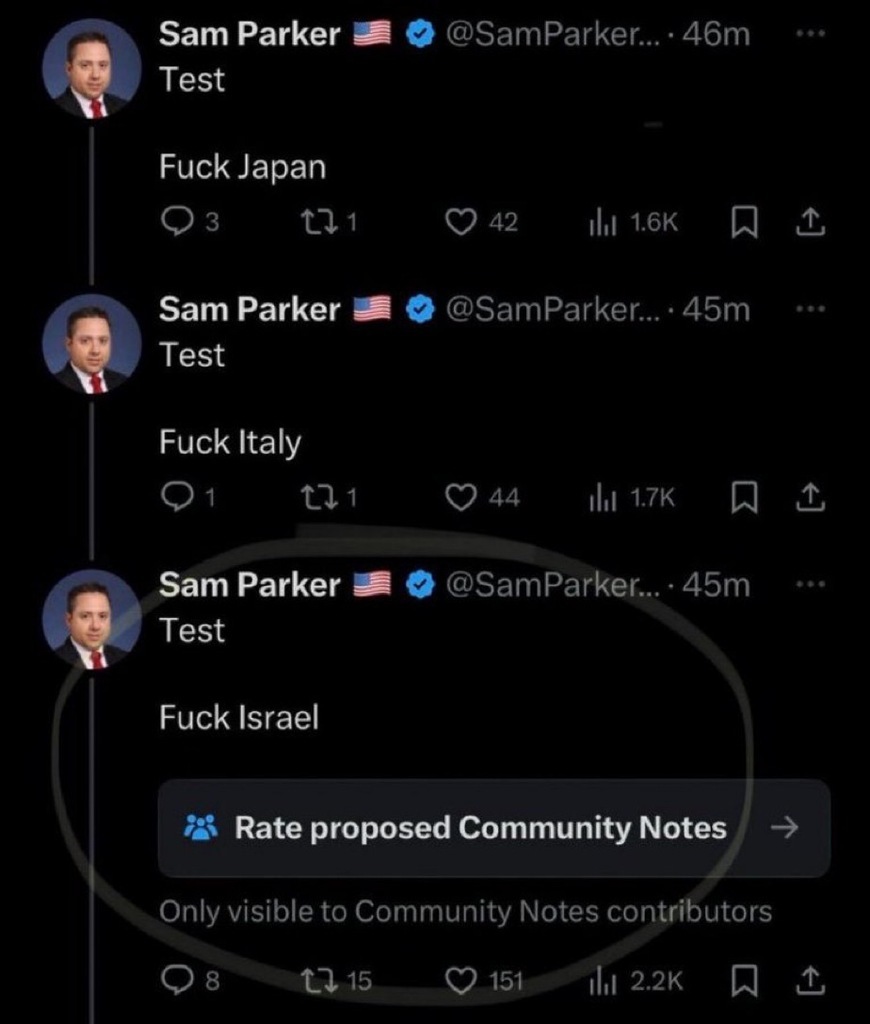Bookmark the Japan tweet

(742, 223)
